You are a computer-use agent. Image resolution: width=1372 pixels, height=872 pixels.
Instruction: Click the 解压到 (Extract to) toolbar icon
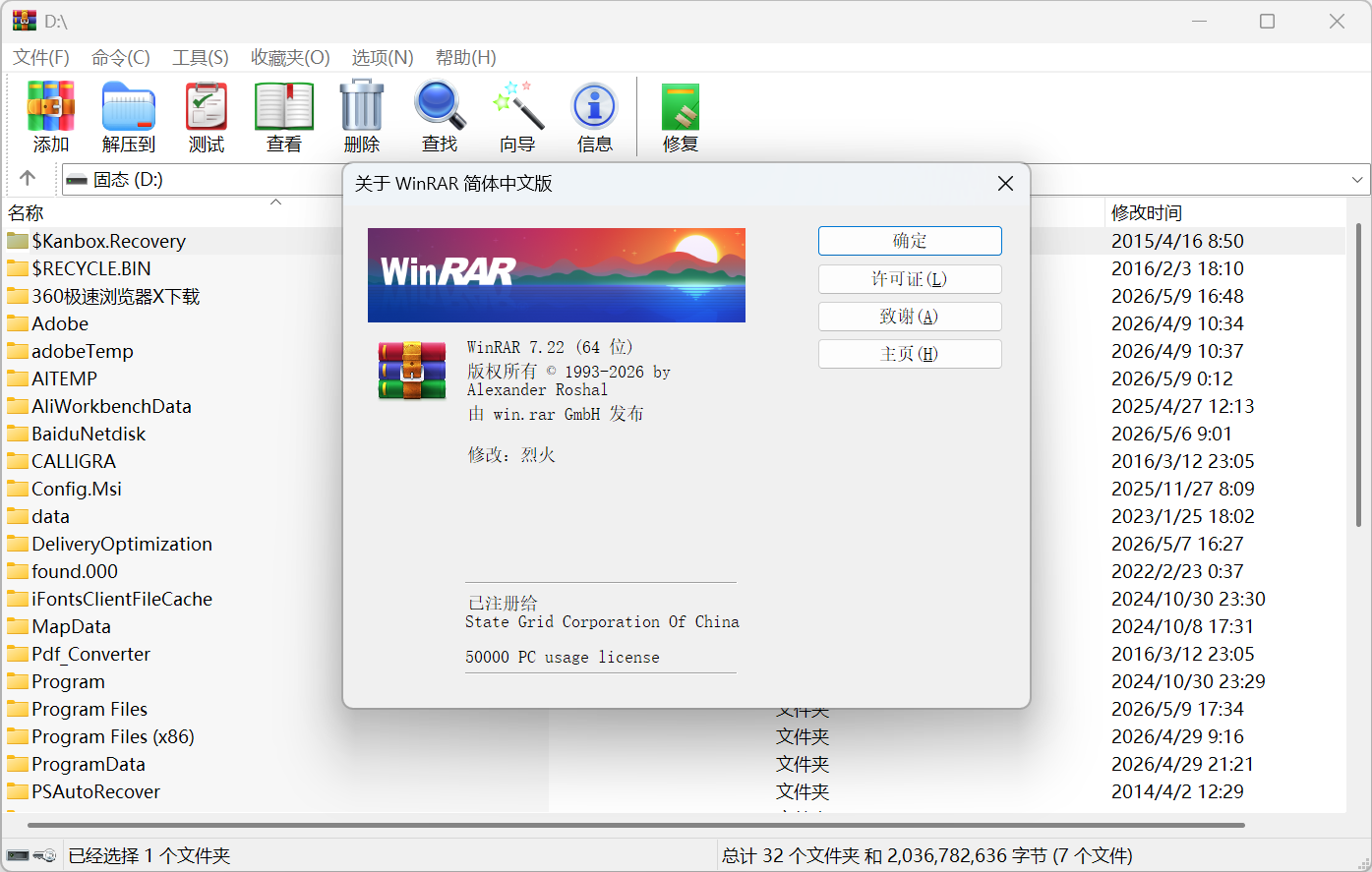(129, 106)
